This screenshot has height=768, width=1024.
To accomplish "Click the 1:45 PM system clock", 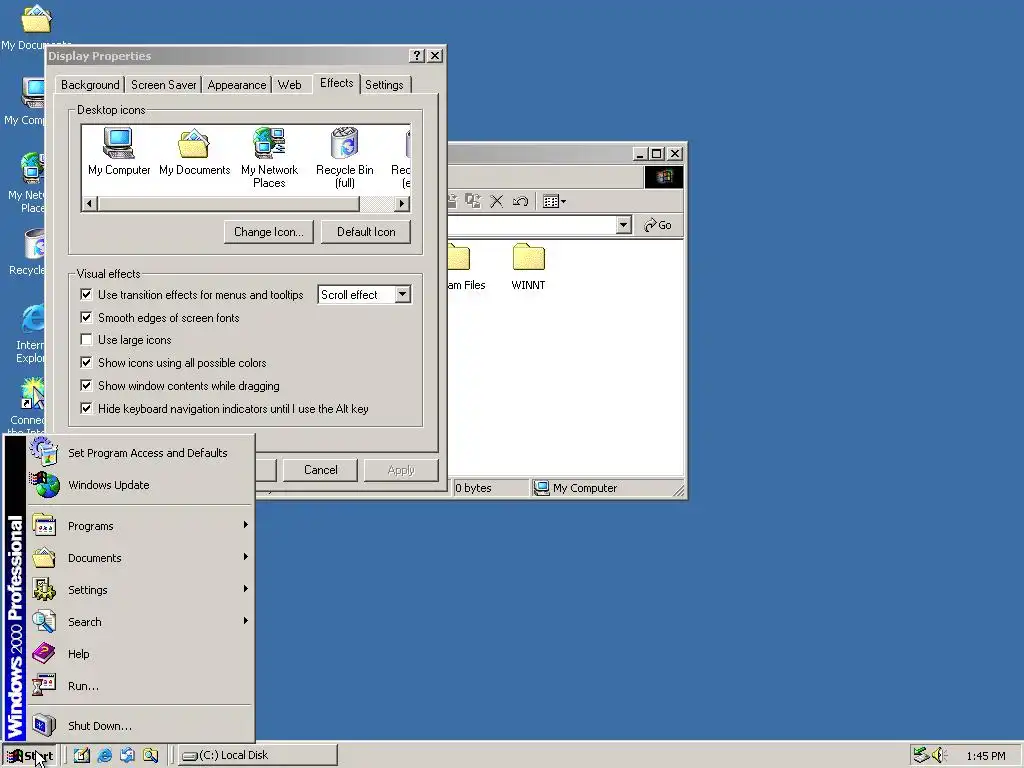I will [x=985, y=756].
